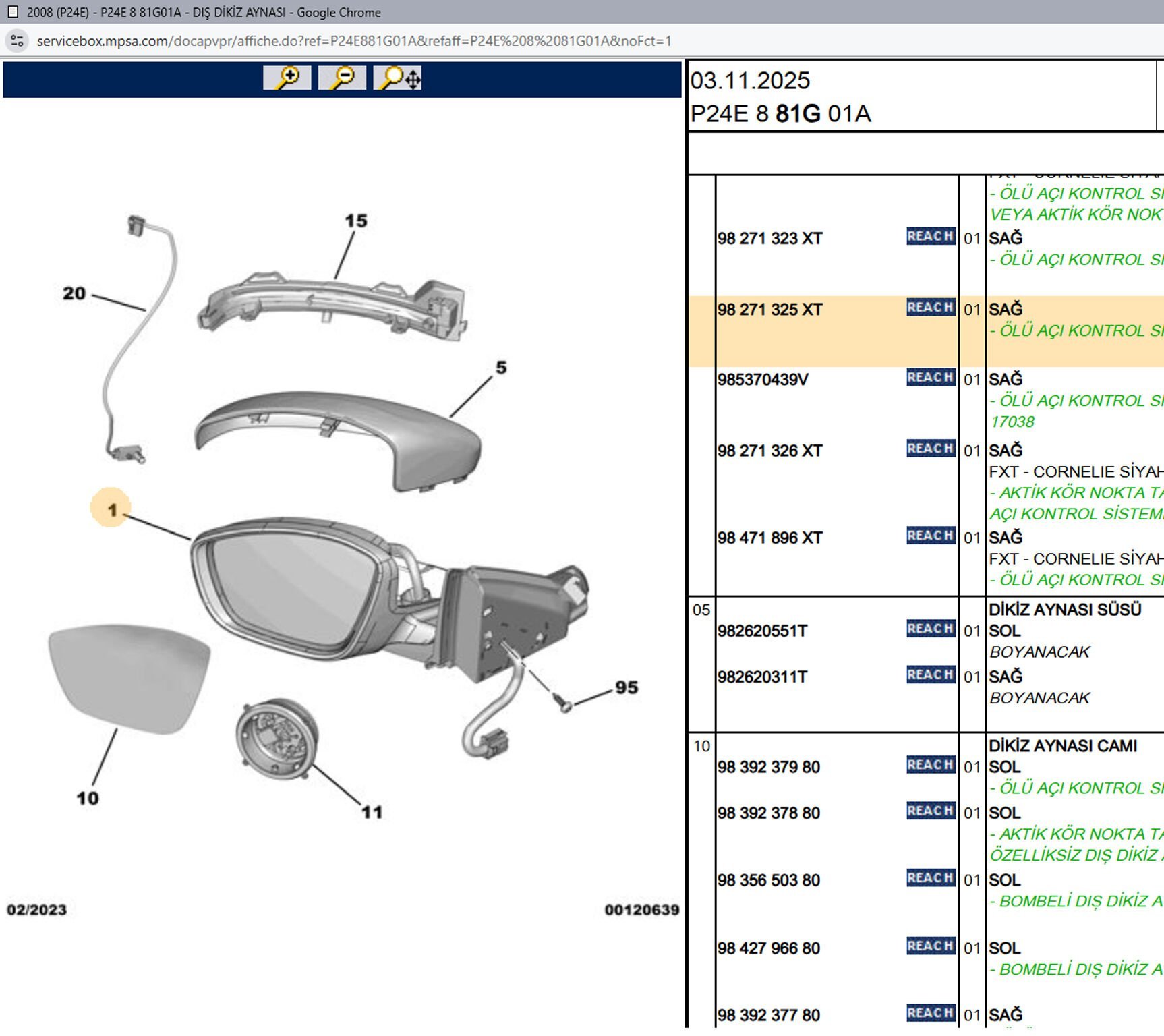1164x1036 pixels.
Task: Select highlighted callout 1 on the diagram
Action: coord(111,509)
